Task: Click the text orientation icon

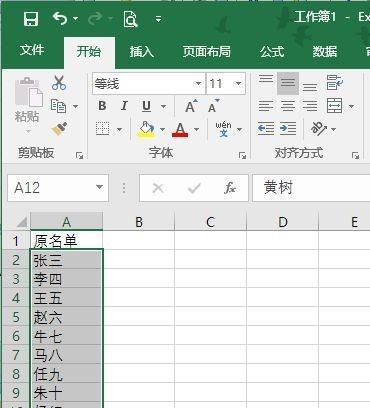Action: (318, 129)
